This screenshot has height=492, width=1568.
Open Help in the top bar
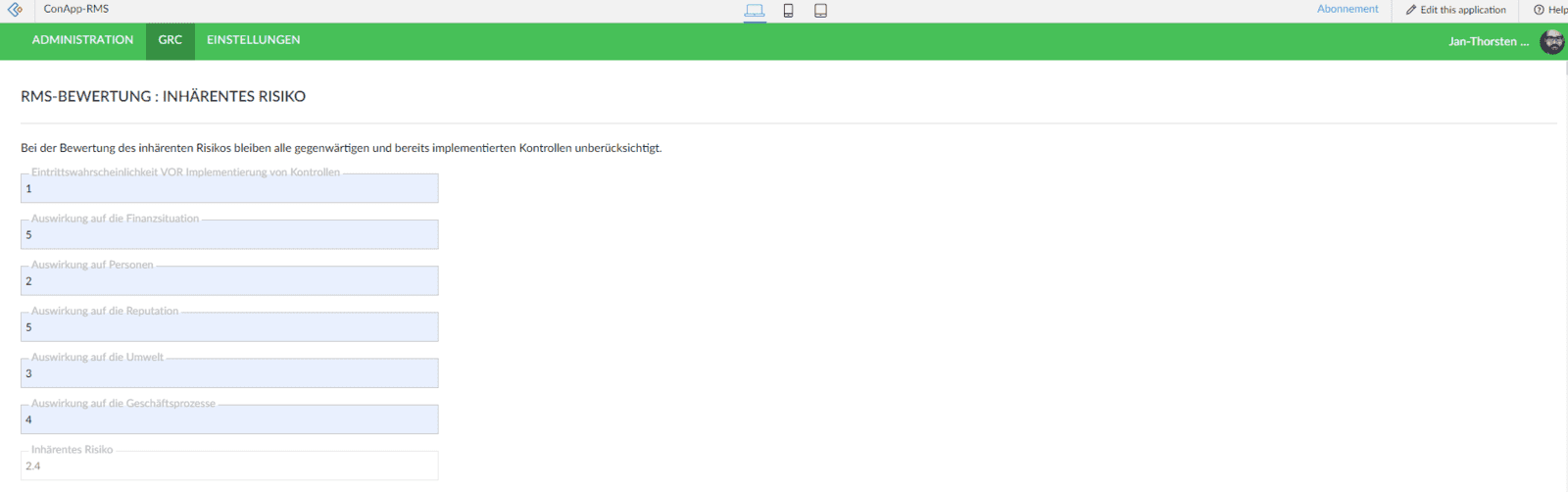click(x=1550, y=10)
